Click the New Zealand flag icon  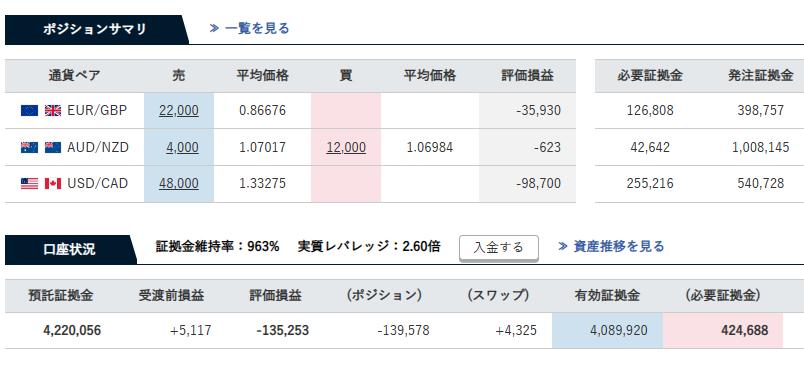coord(53,148)
